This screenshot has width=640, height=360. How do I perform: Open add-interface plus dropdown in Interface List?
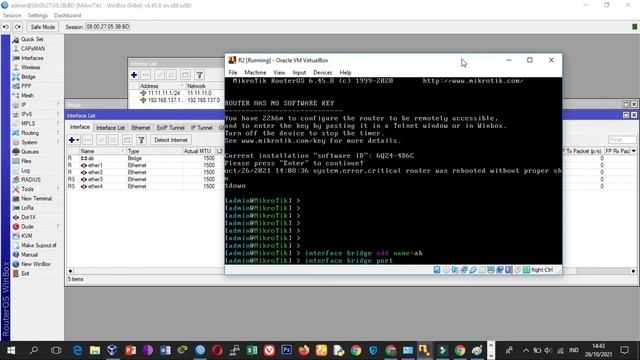click(74, 140)
